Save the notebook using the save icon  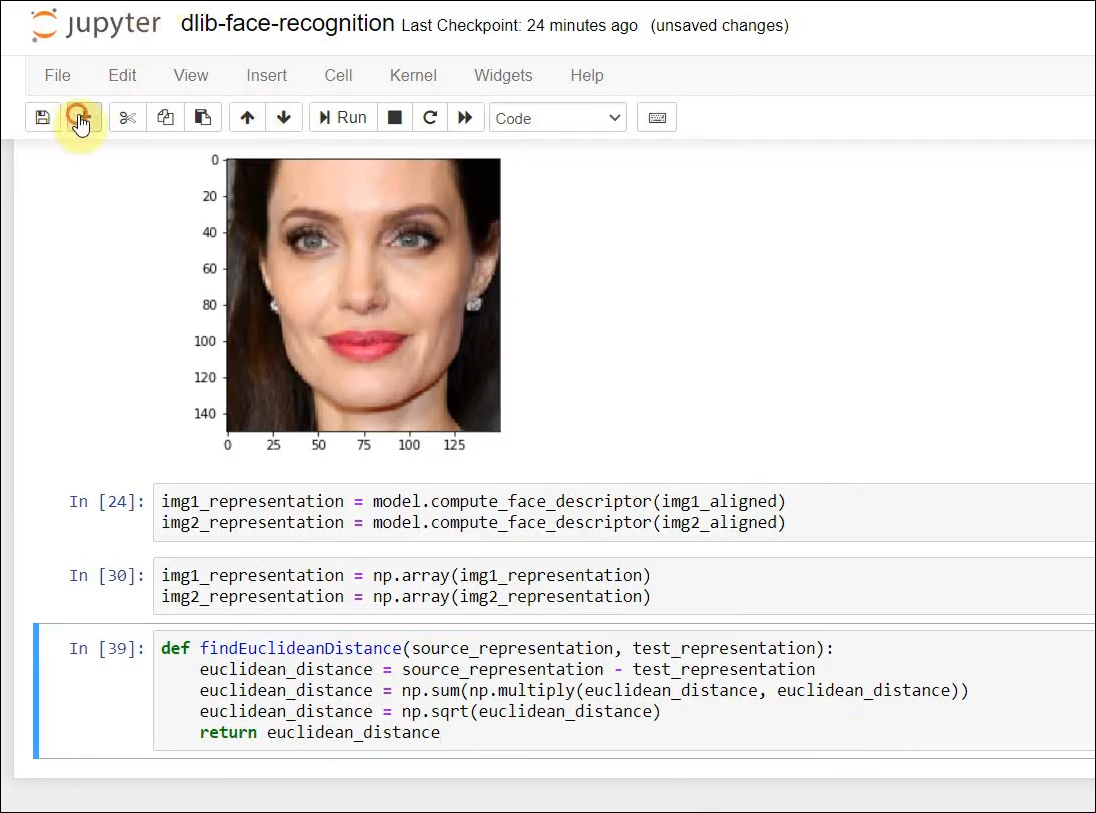[42, 117]
